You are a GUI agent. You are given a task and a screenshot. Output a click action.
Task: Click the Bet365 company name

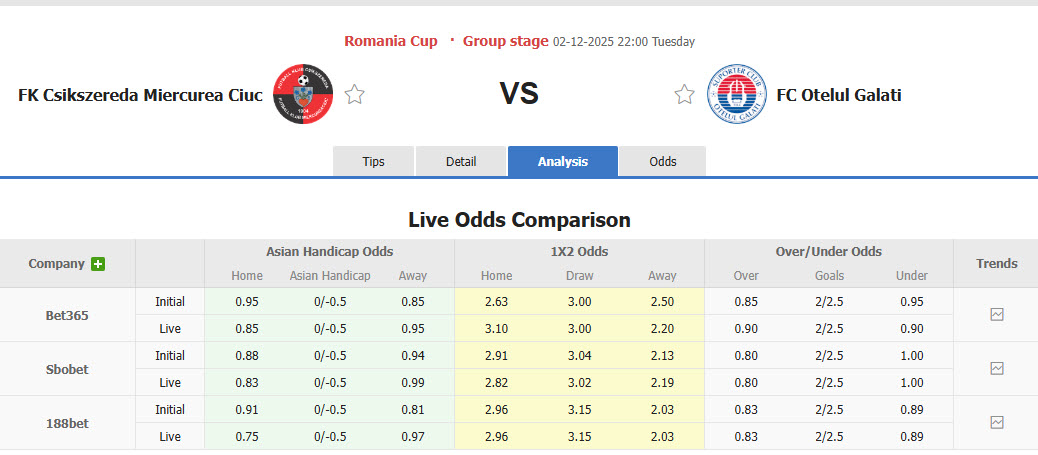point(67,315)
